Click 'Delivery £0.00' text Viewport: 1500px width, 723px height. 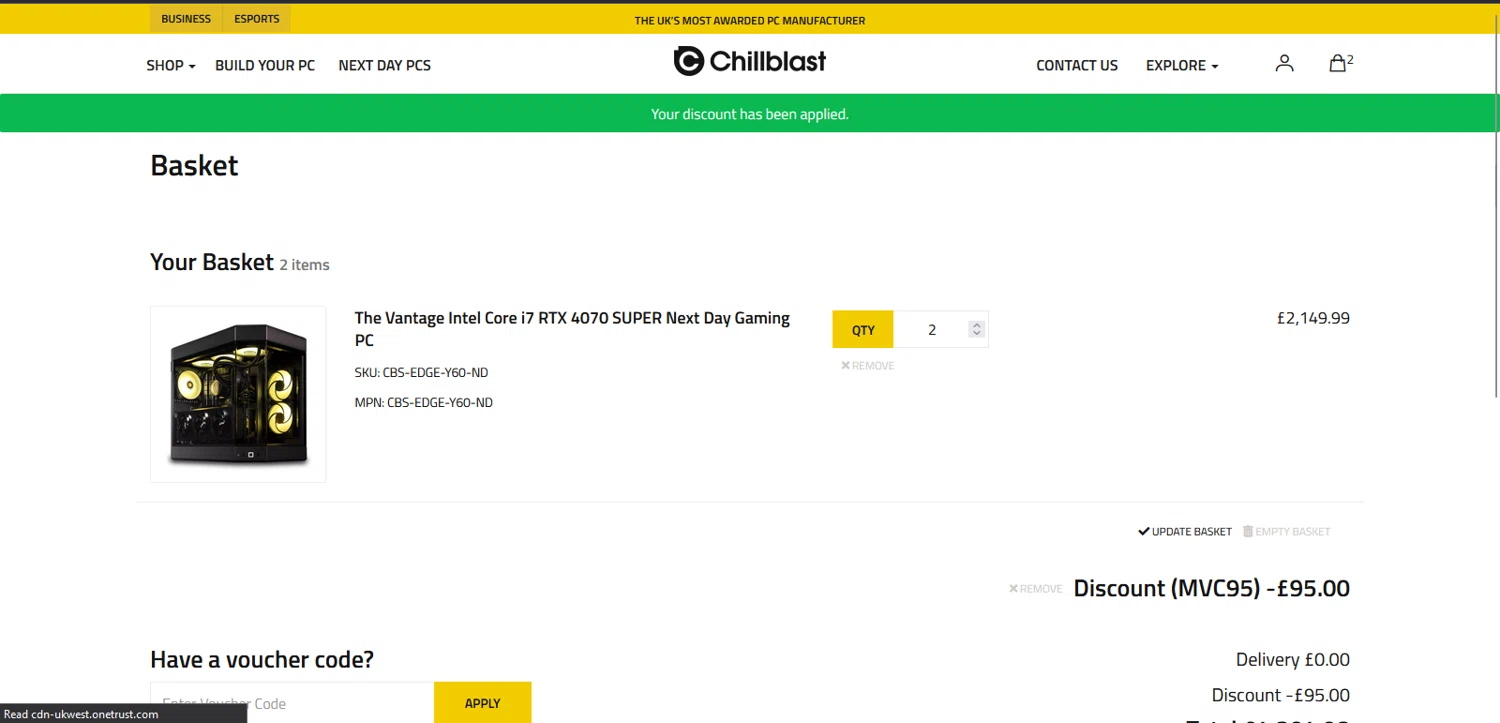(x=1293, y=660)
